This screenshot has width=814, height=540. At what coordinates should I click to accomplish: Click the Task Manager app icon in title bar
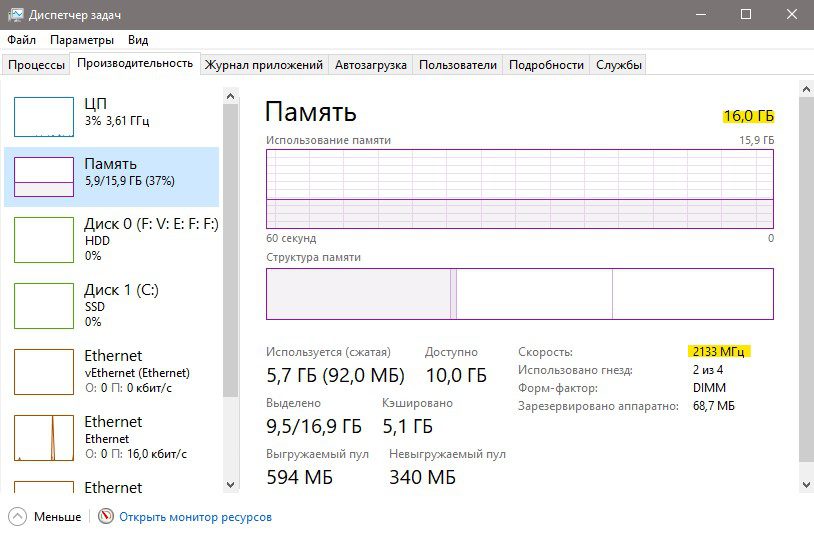[x=16, y=15]
